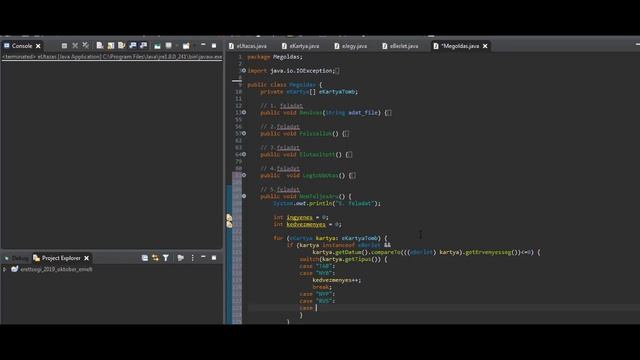
Task: Expand the folded method at line 57
Action: [x=244, y=133]
